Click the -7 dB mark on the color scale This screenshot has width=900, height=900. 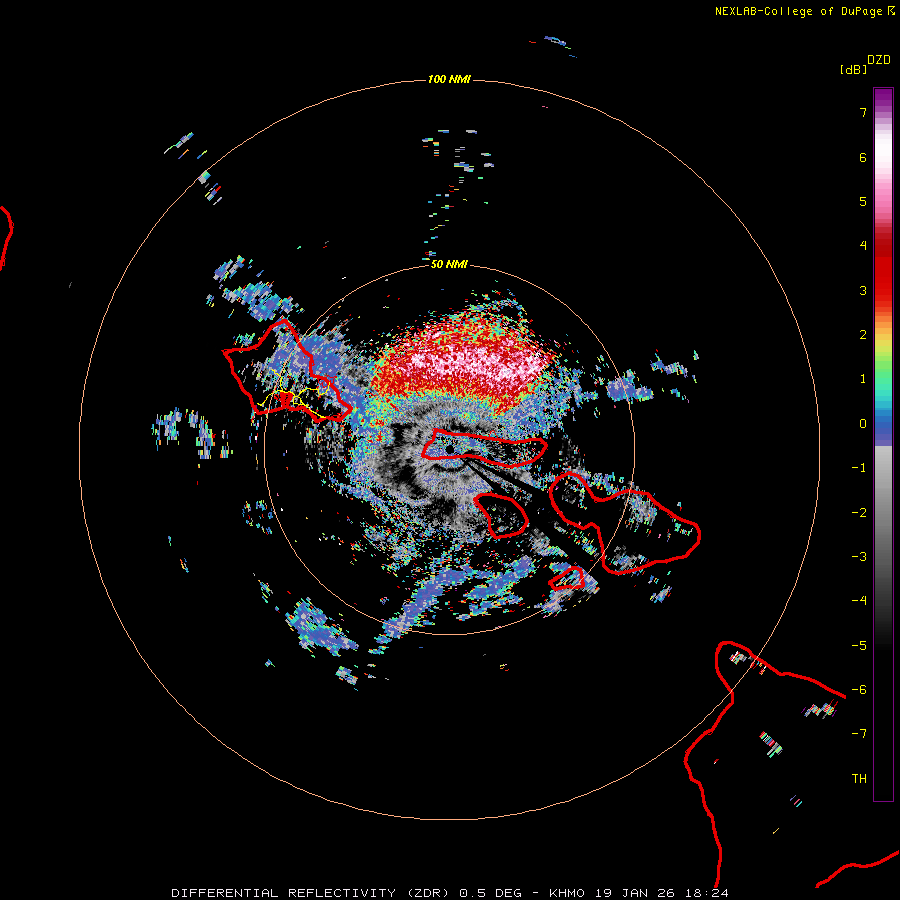point(859,734)
